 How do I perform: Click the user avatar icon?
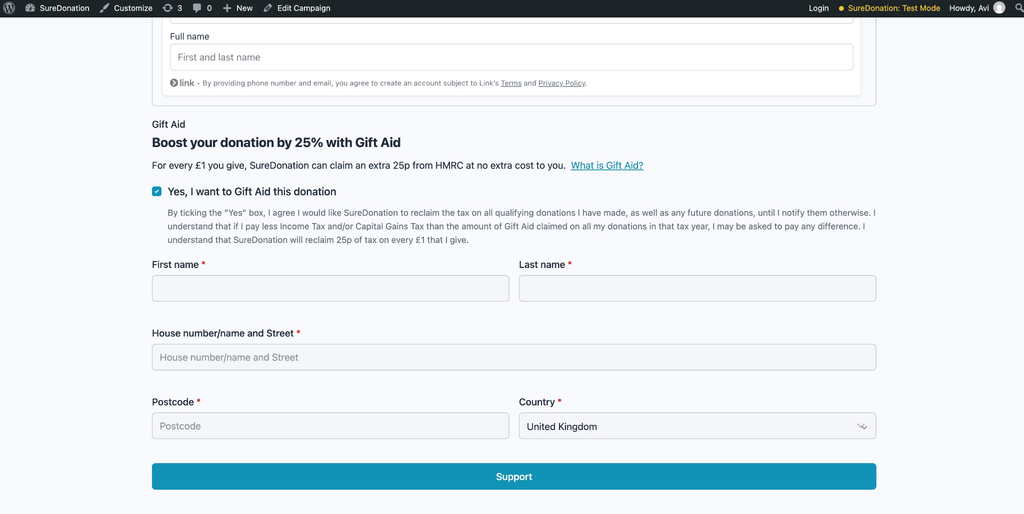(x=999, y=8)
